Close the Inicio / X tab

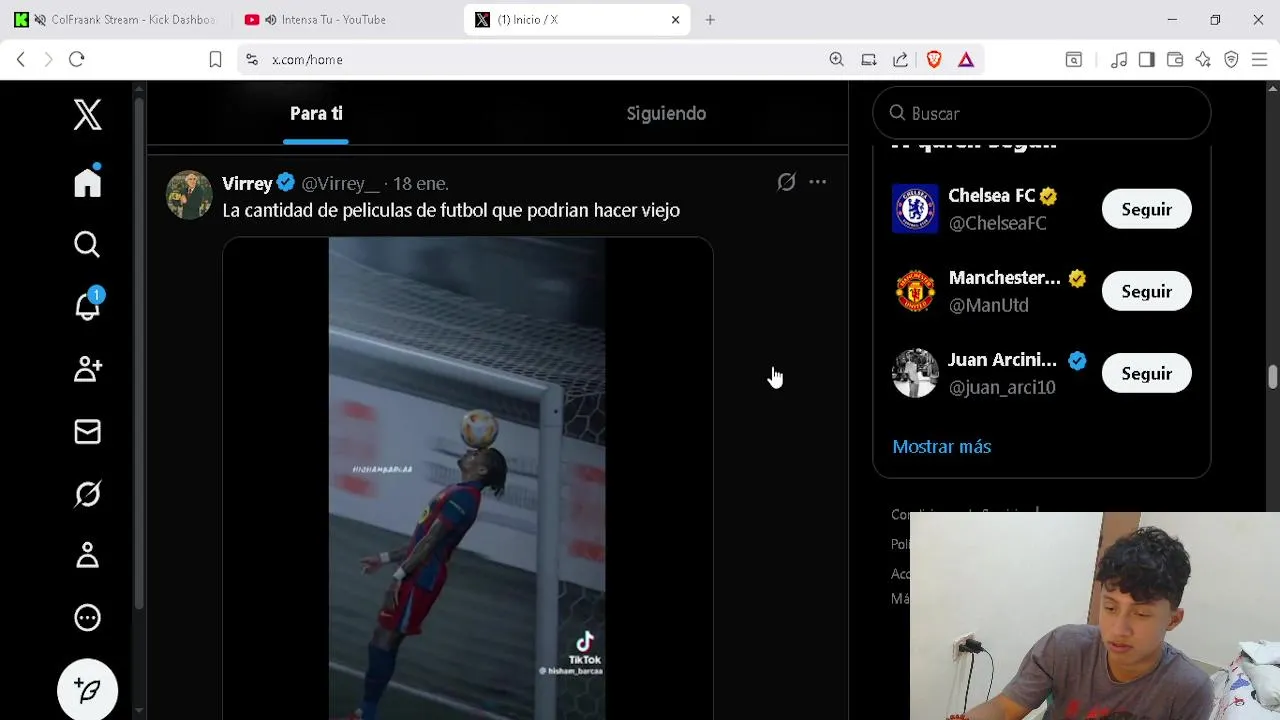tap(675, 20)
